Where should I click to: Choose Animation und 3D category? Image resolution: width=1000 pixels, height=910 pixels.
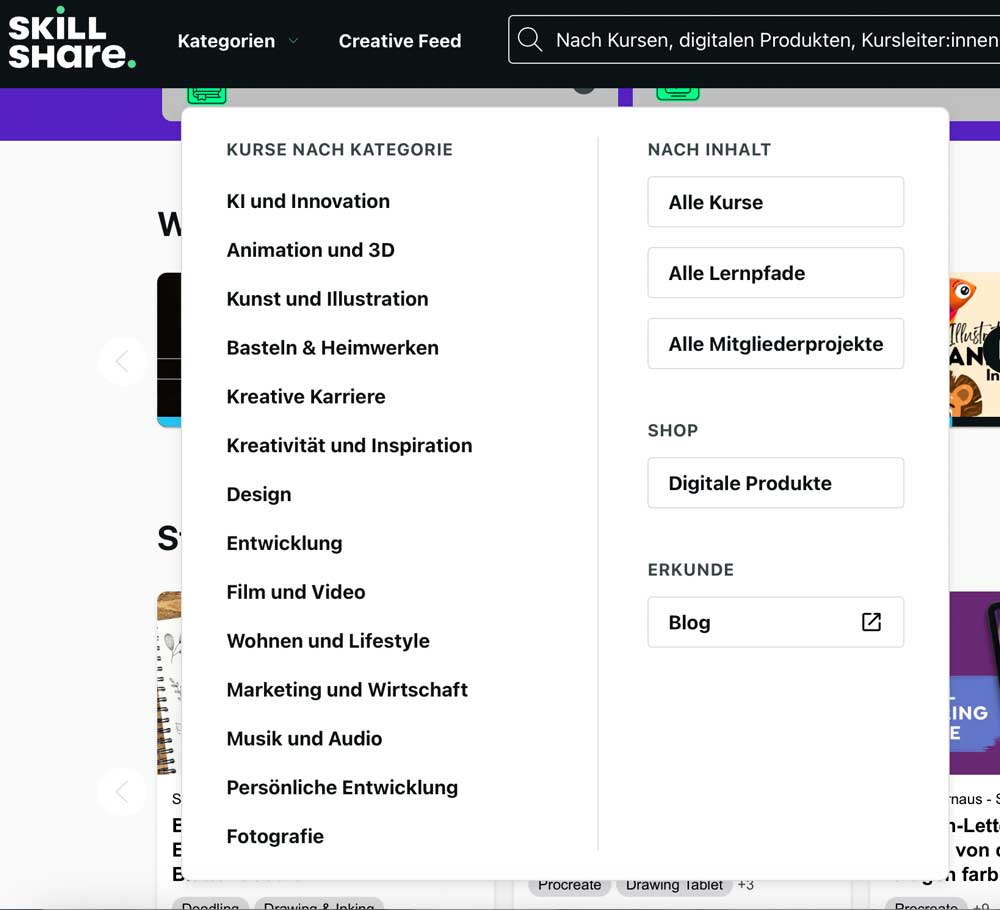pos(311,250)
